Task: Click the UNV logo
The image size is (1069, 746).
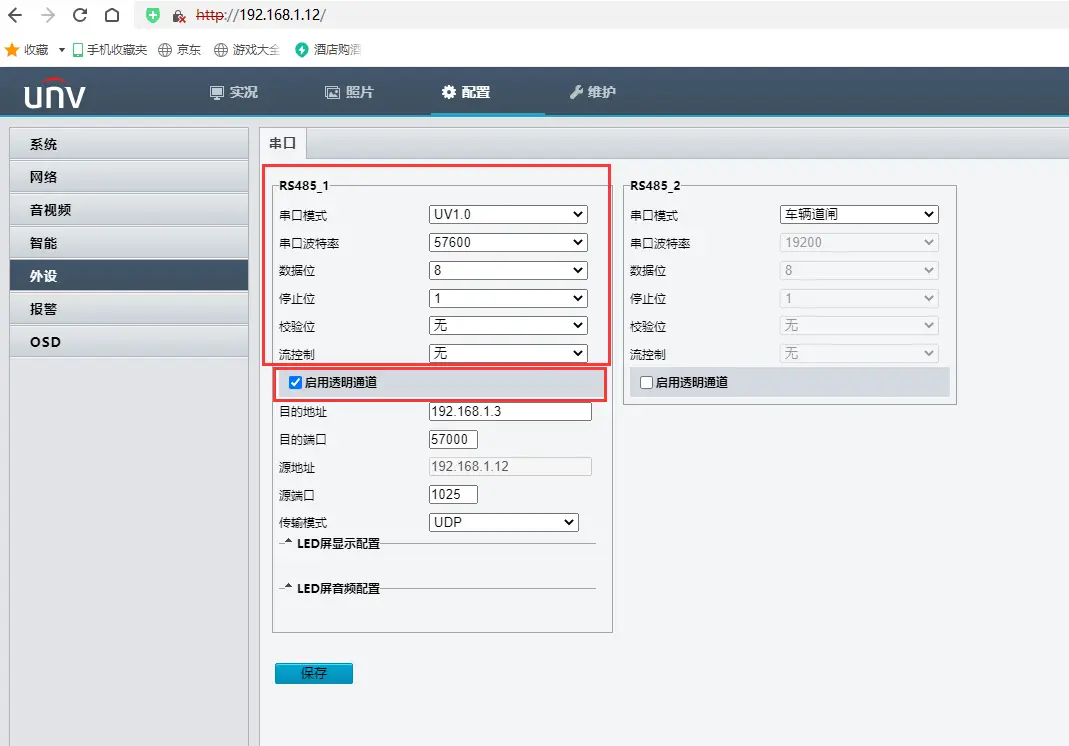Action: coord(55,93)
